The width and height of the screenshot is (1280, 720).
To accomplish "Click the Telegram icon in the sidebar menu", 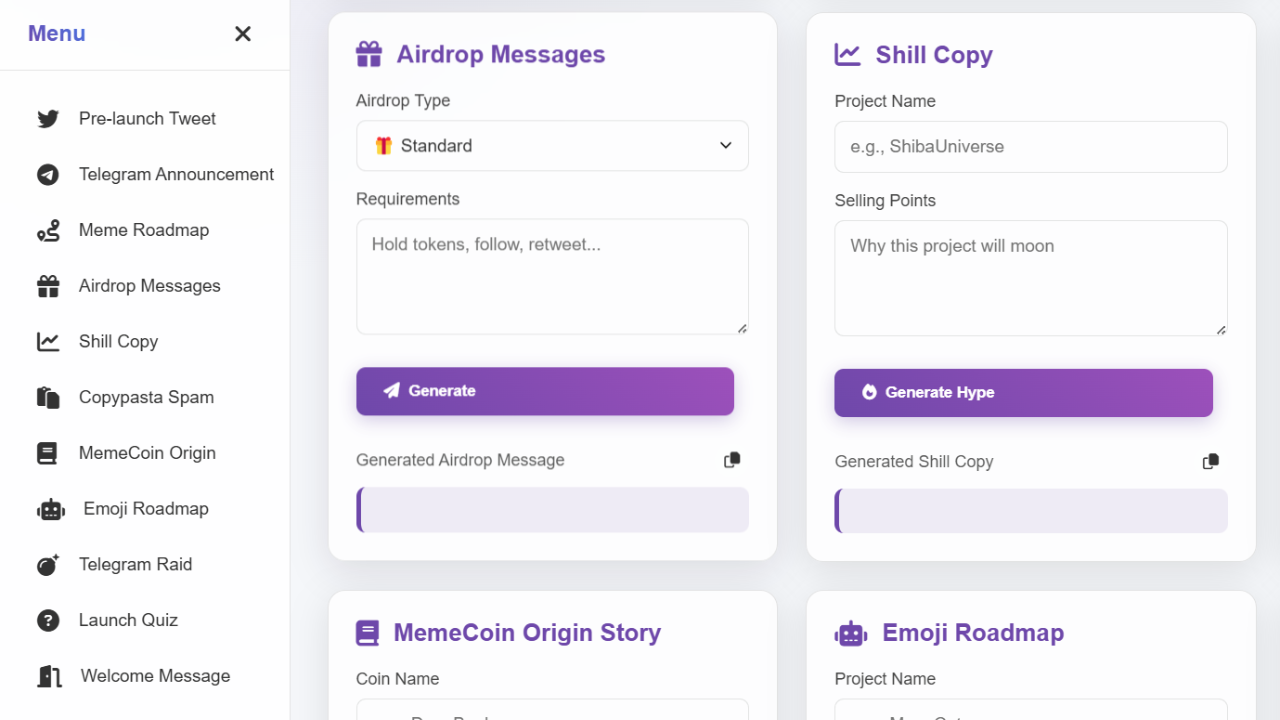I will click(x=48, y=175).
